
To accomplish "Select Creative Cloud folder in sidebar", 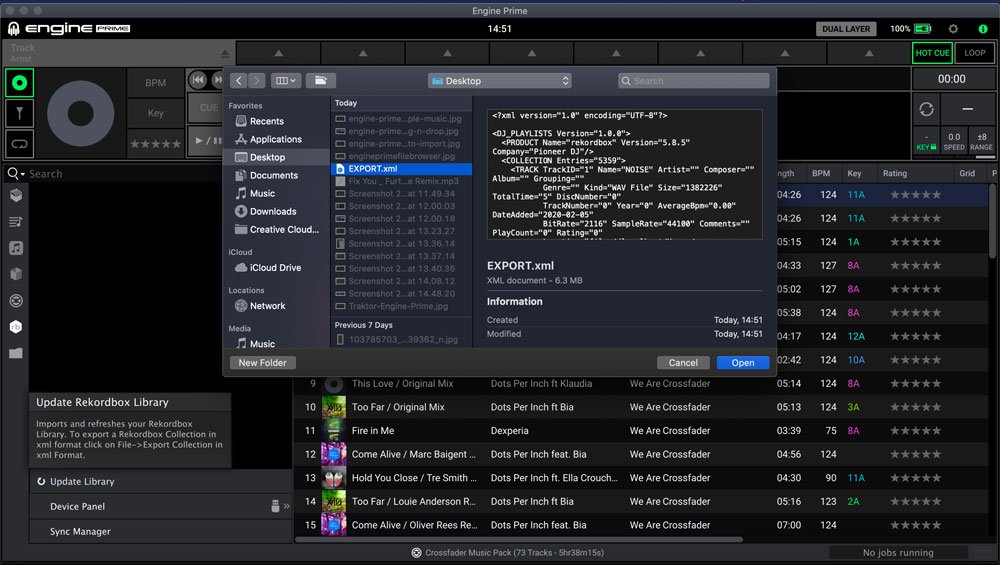I will [x=277, y=230].
